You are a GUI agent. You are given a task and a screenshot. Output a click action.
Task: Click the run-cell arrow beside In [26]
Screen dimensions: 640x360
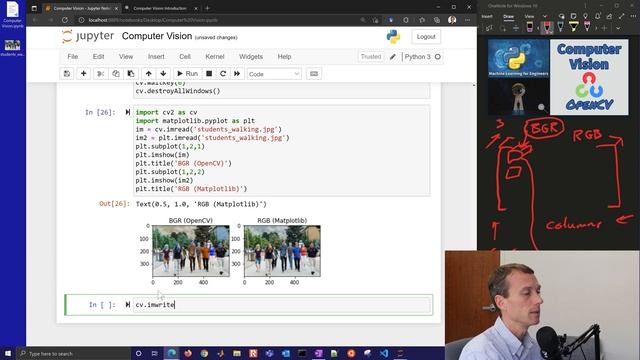pyautogui.click(x=128, y=112)
